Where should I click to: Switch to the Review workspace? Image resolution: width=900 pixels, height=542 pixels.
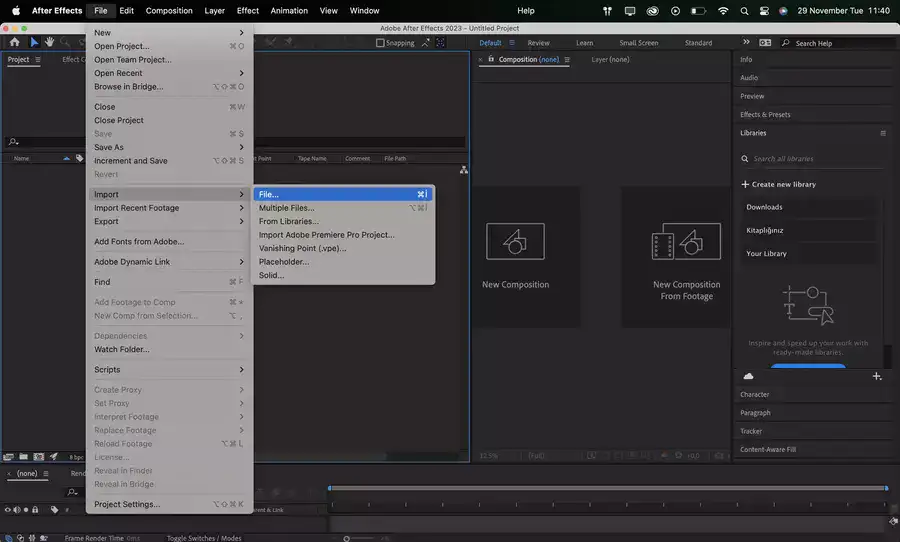(538, 42)
